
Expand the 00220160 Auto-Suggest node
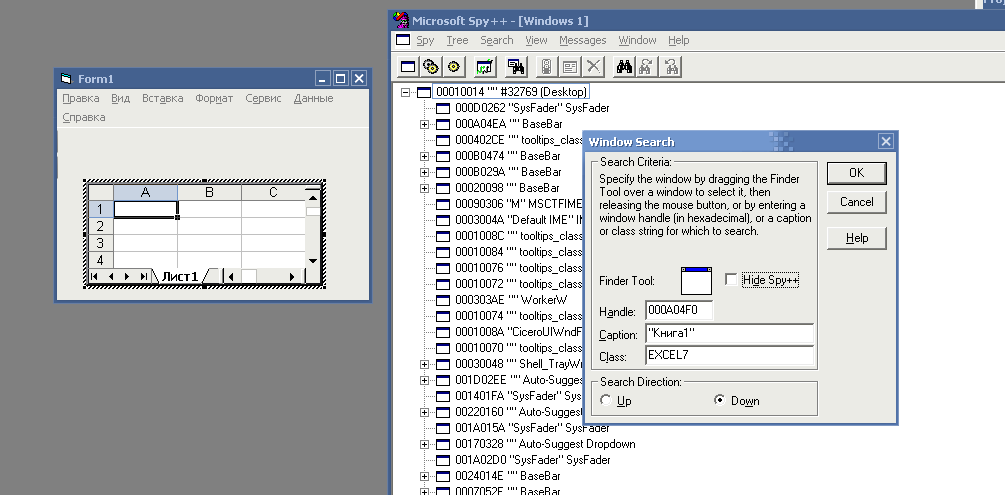click(424, 412)
